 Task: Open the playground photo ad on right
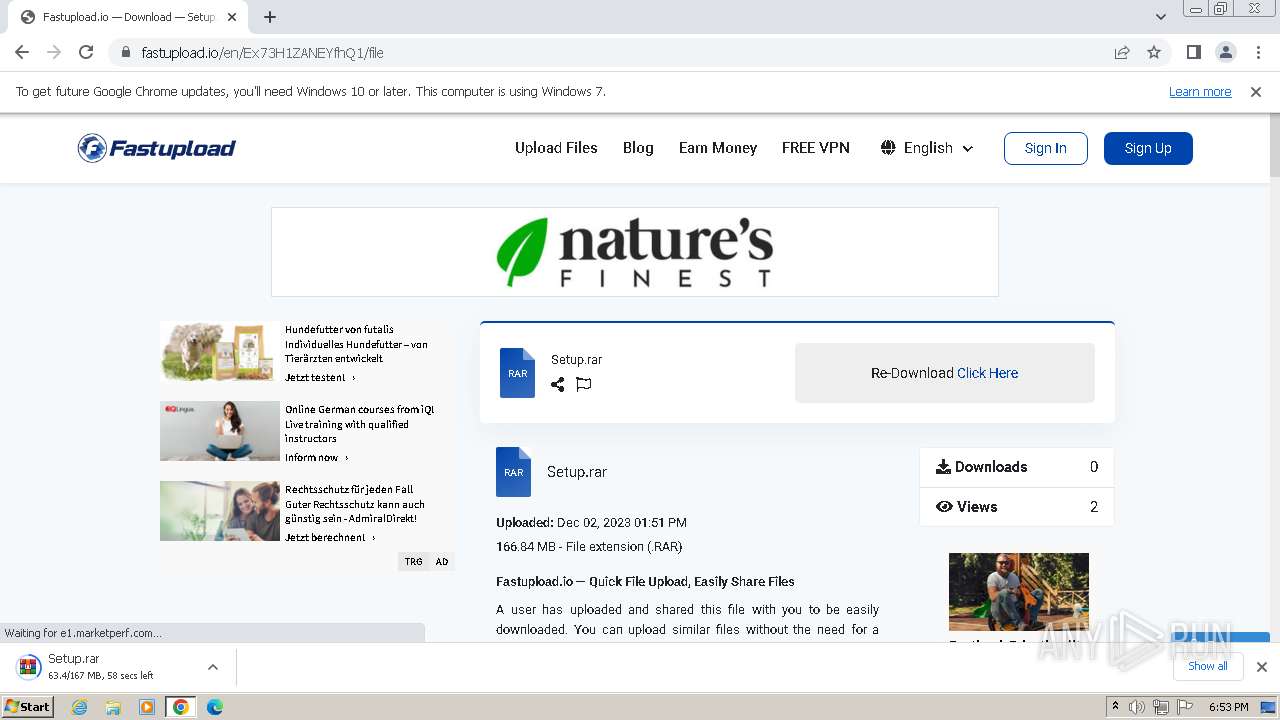1018,592
